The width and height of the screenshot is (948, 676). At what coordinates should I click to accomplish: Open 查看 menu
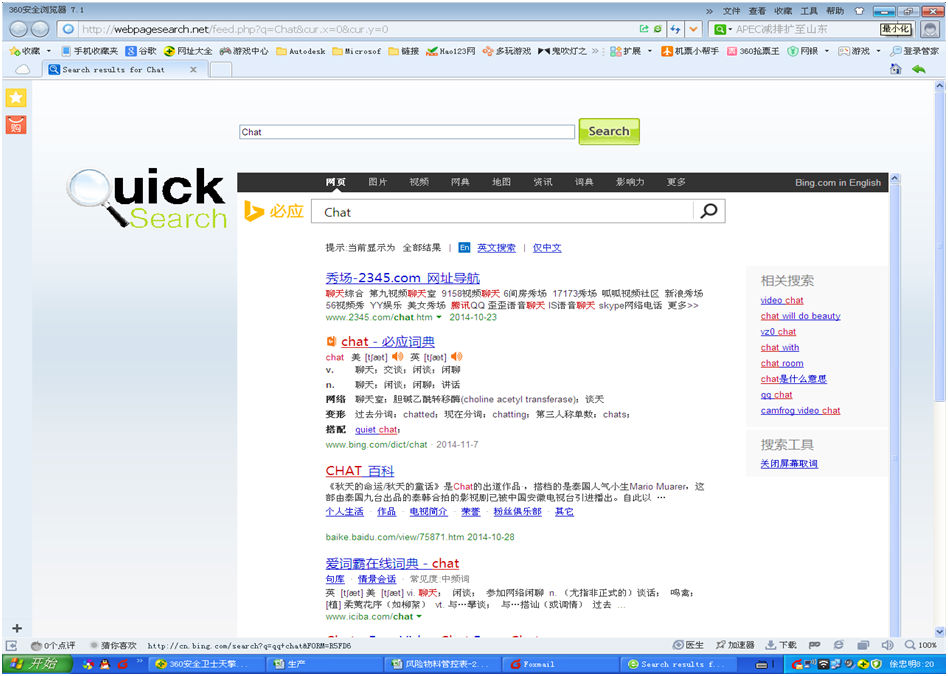[757, 11]
